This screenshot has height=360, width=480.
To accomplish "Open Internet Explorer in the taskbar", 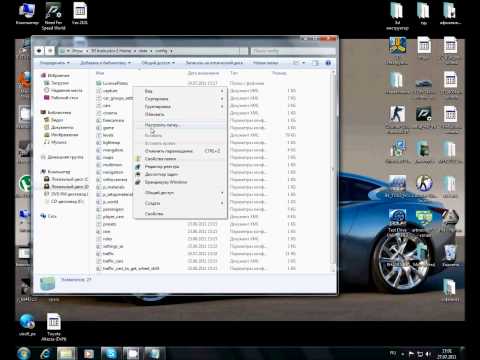I will (45, 353).
